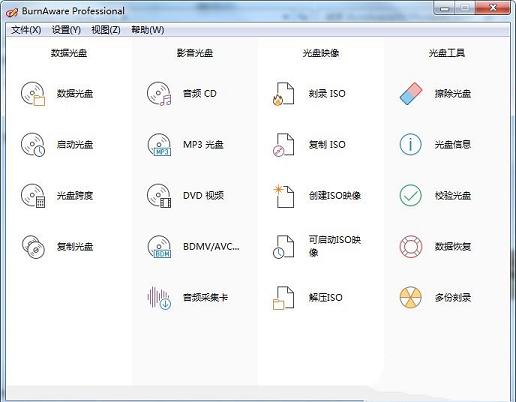Choose the 光盘跨度 label
The height and width of the screenshot is (402, 516).
[75, 196]
